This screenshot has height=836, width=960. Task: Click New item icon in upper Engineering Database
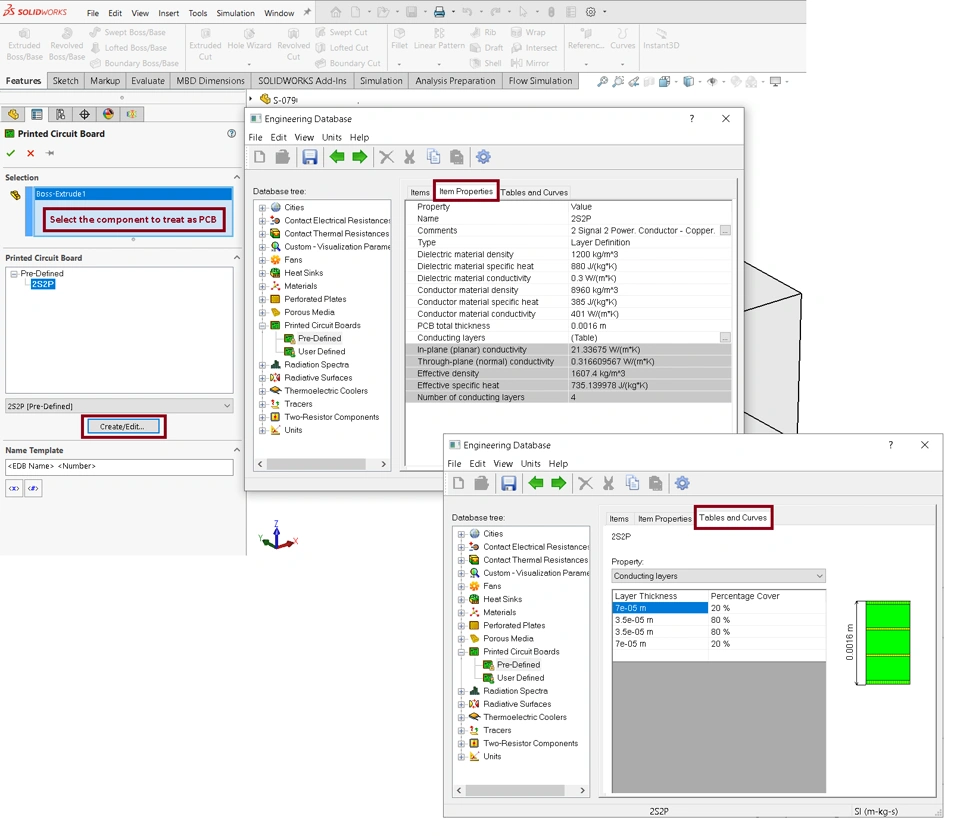[260, 157]
